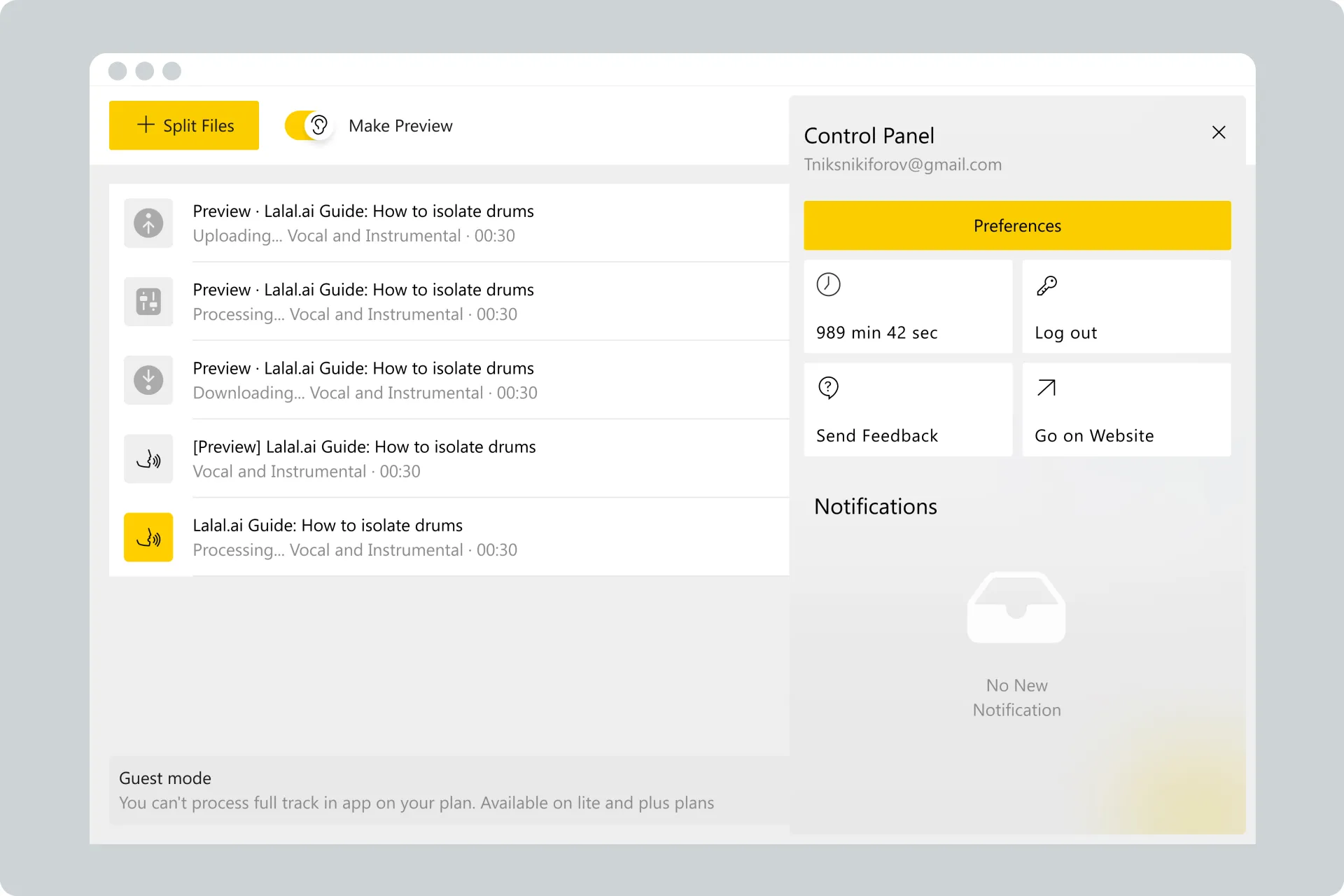Toggle the Make Preview switch
This screenshot has width=1344, height=896.
click(308, 125)
